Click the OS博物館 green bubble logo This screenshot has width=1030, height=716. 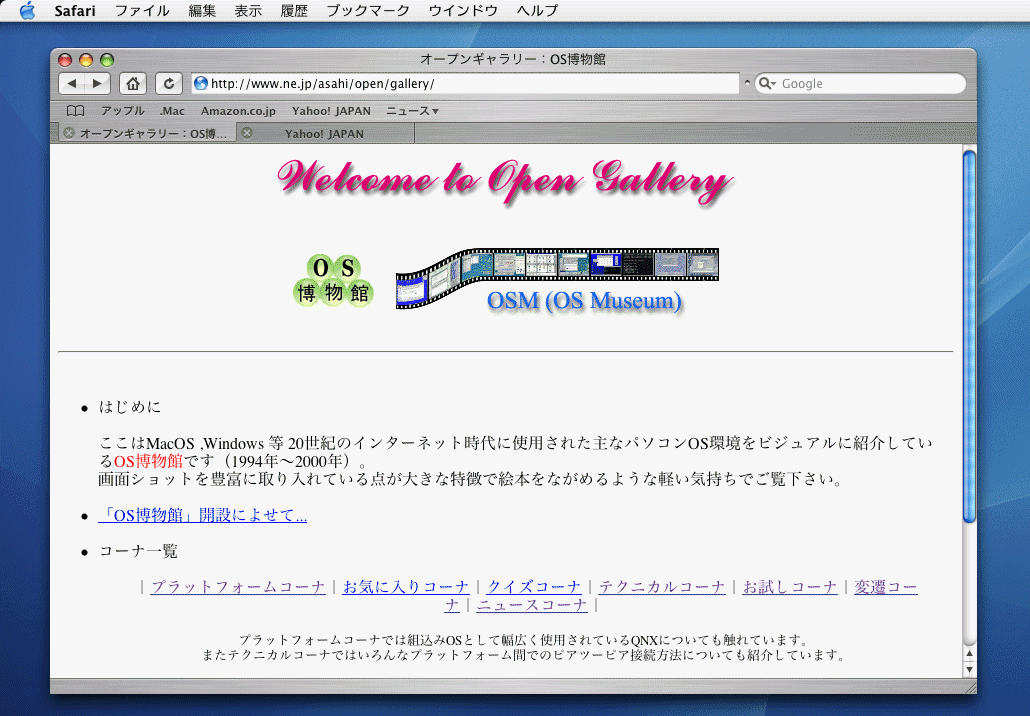[x=333, y=280]
